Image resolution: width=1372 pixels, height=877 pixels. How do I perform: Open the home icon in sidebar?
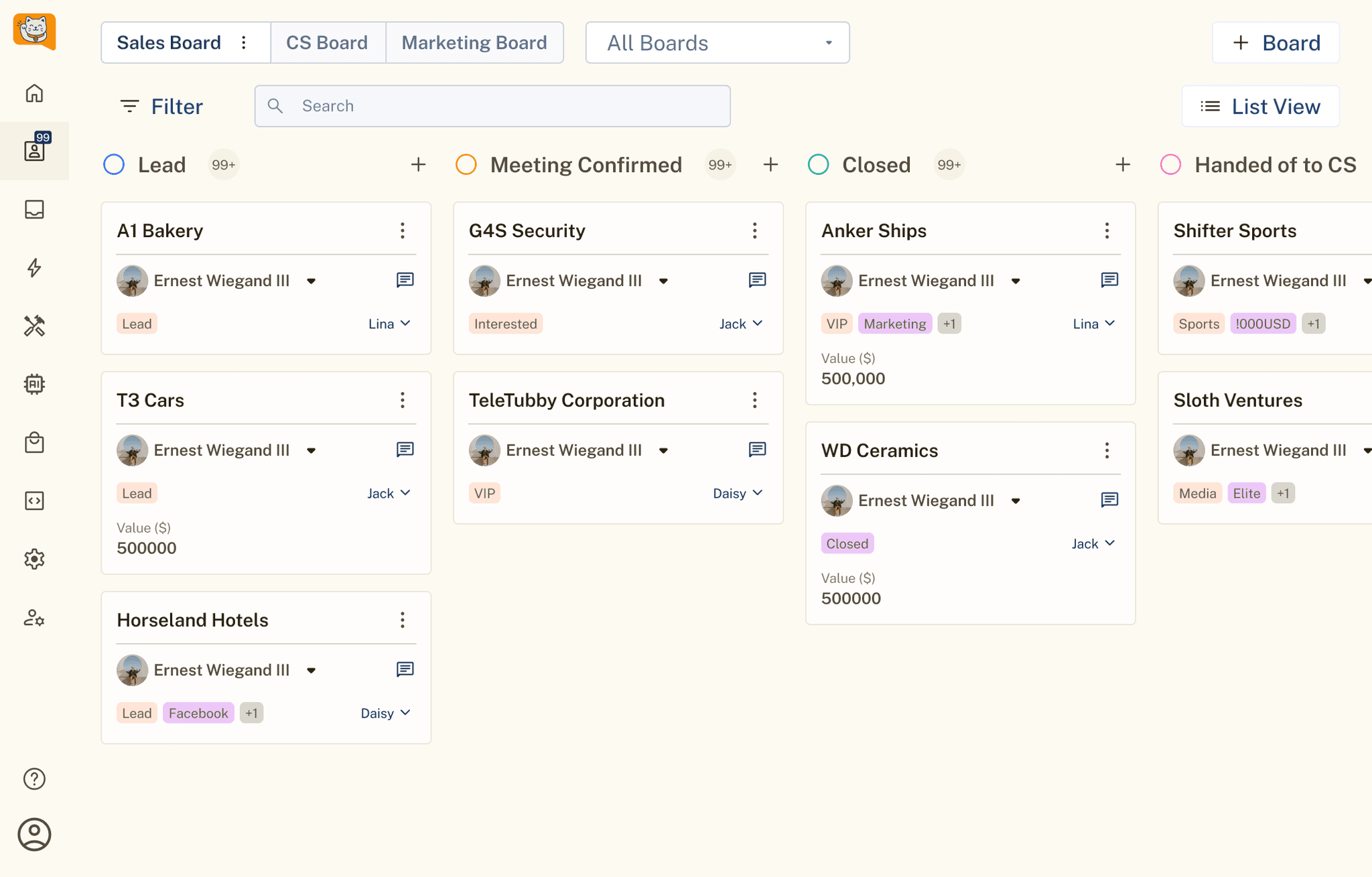(34, 93)
